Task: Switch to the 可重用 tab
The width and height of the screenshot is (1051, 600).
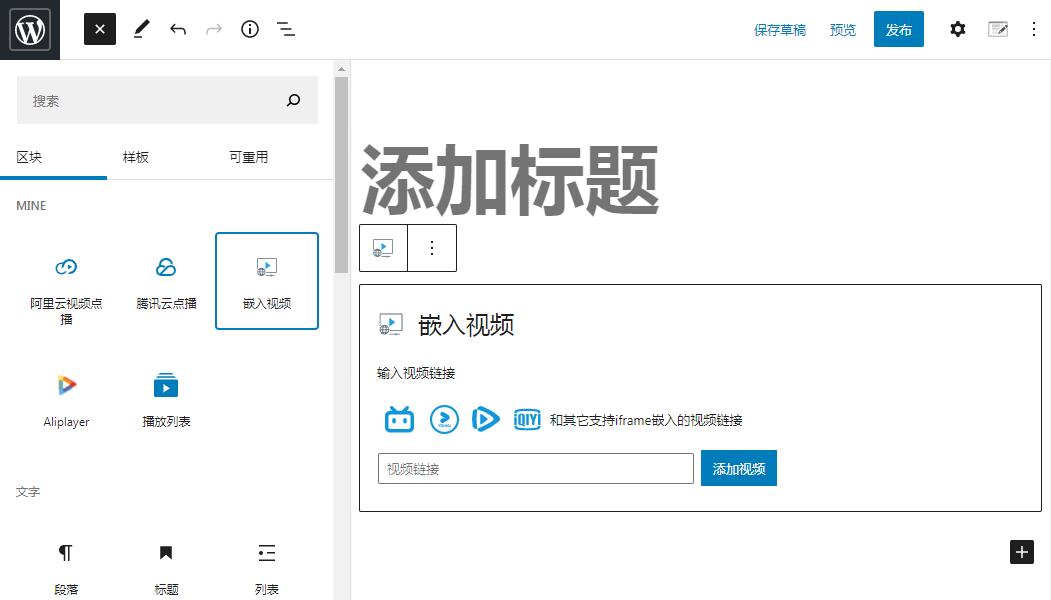Action: [x=249, y=157]
